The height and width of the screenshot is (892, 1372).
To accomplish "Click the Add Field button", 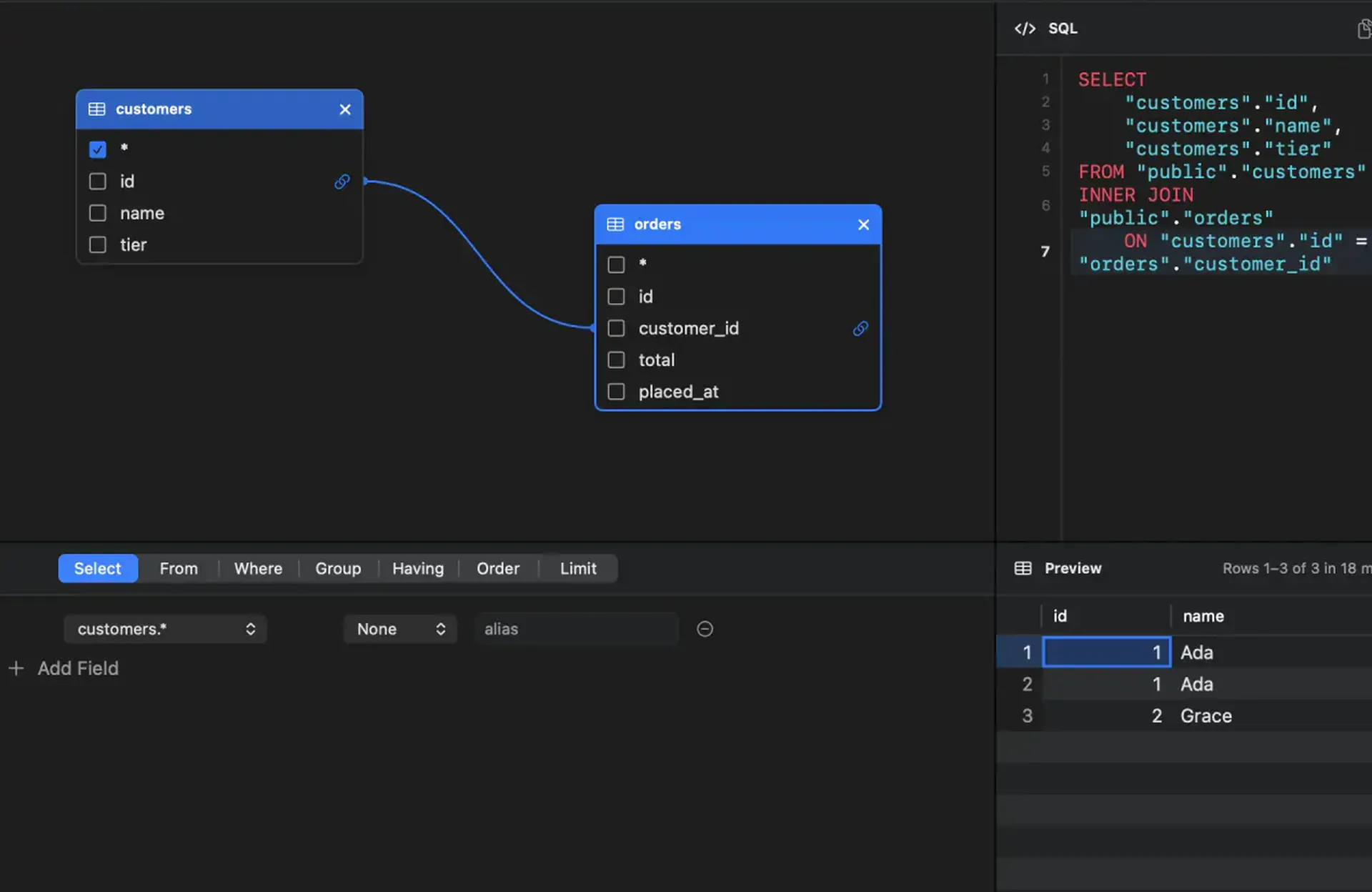I will pyautogui.click(x=64, y=668).
